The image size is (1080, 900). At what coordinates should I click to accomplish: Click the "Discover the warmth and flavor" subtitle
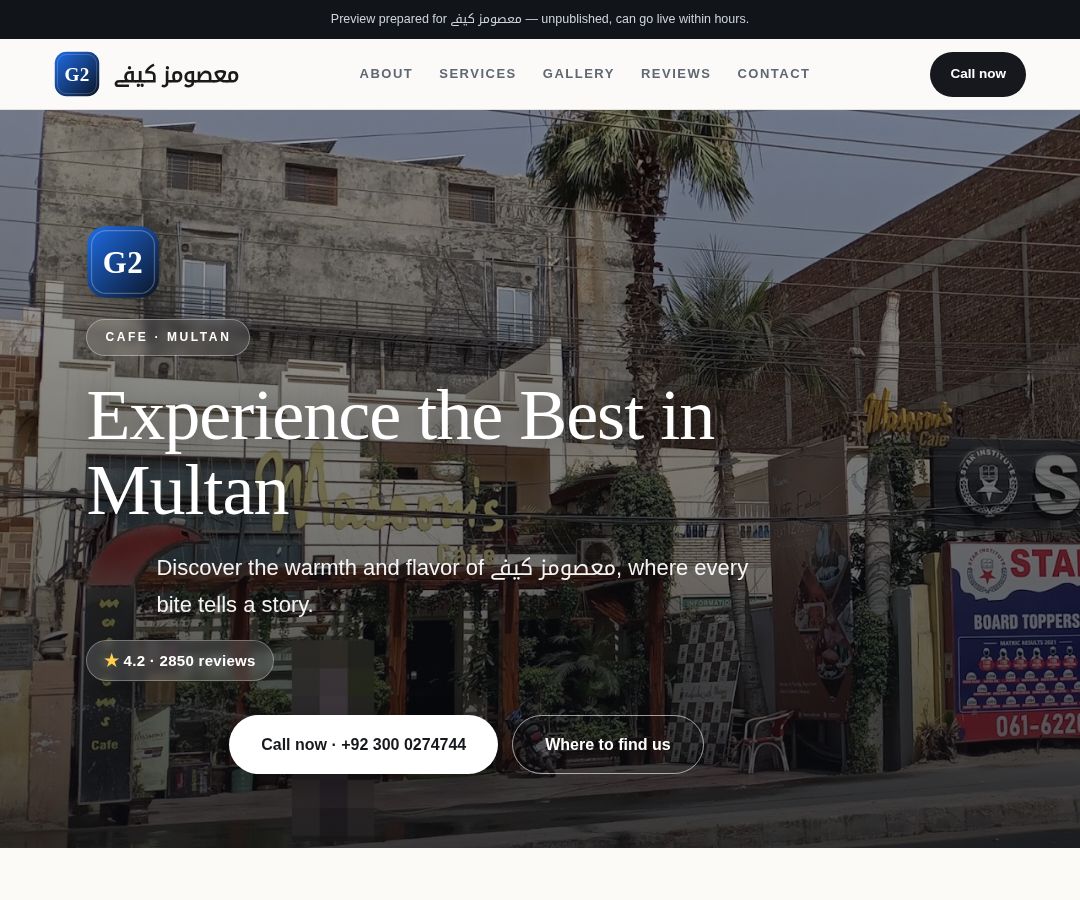tap(452, 586)
